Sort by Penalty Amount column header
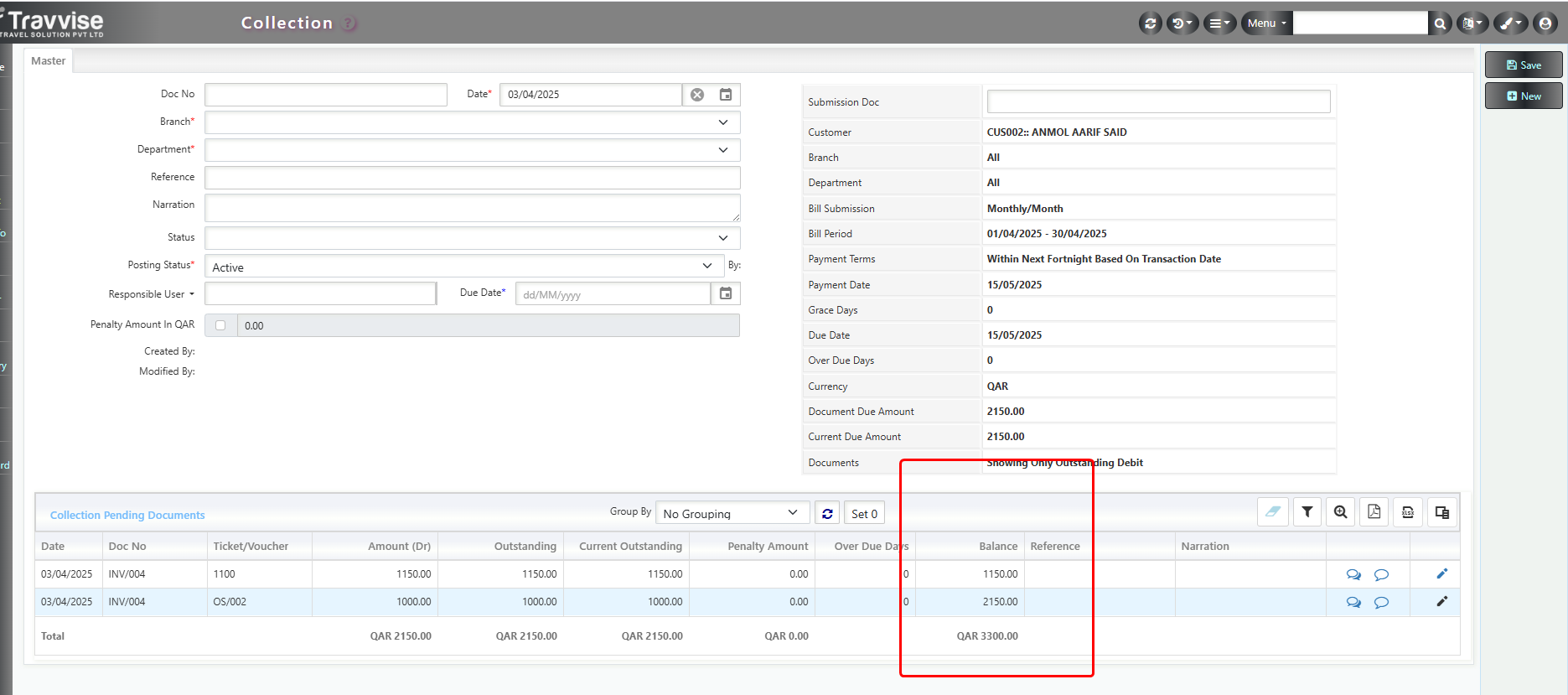 pos(768,546)
